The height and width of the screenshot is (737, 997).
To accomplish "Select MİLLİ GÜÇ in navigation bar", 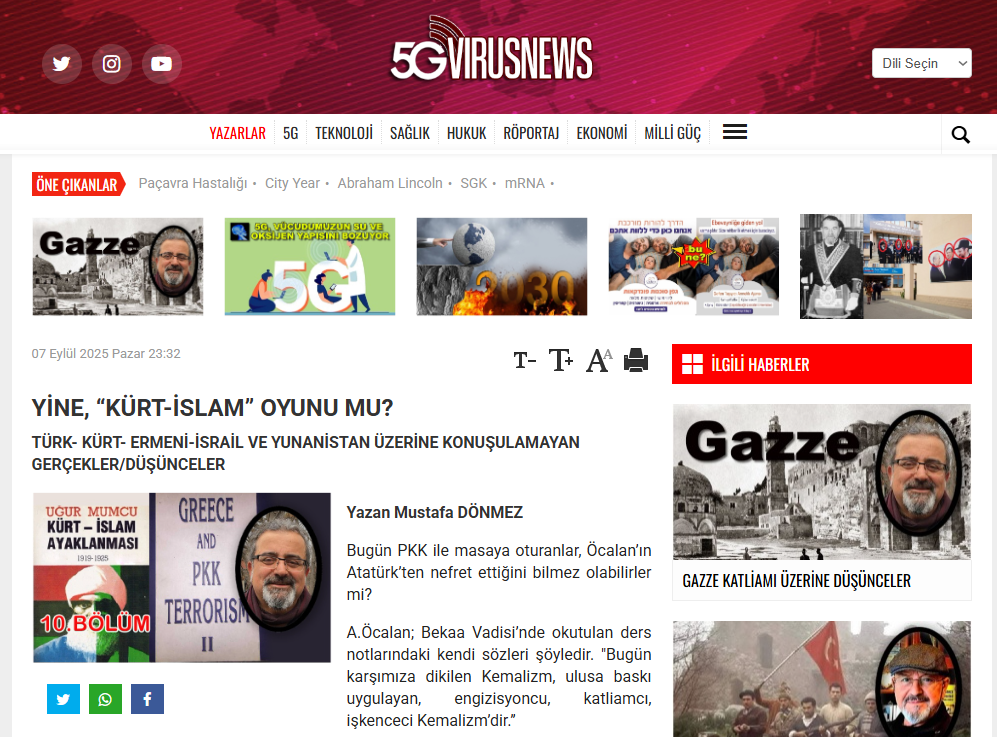I will (672, 133).
